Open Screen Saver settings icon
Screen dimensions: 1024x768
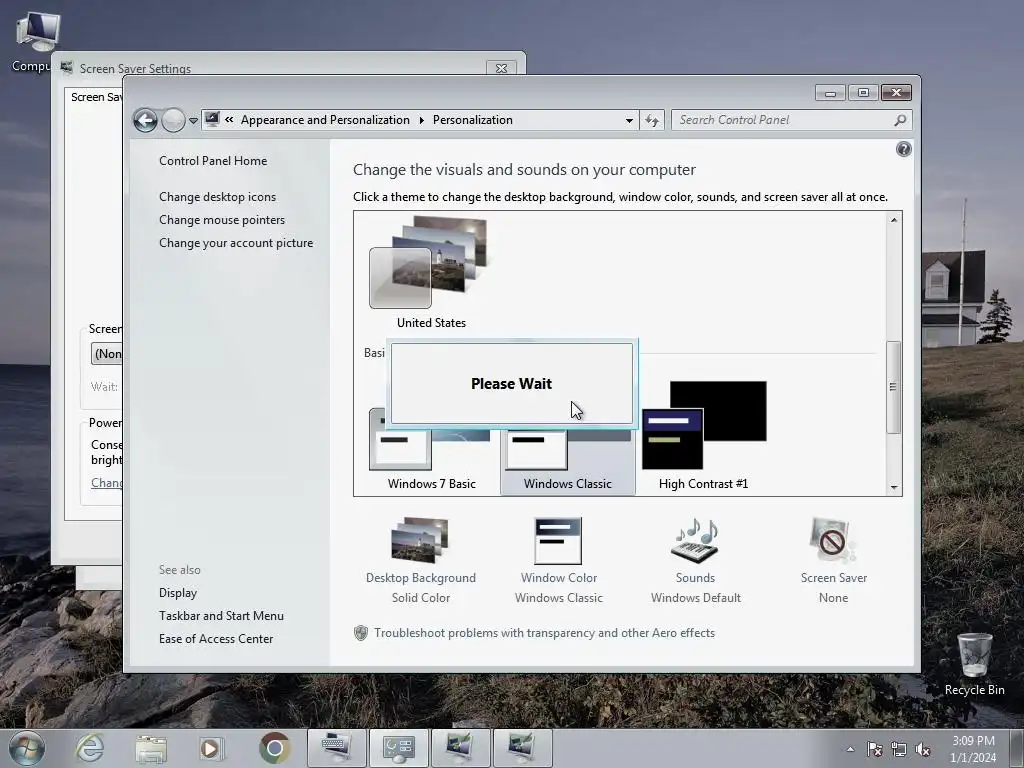pos(833,541)
